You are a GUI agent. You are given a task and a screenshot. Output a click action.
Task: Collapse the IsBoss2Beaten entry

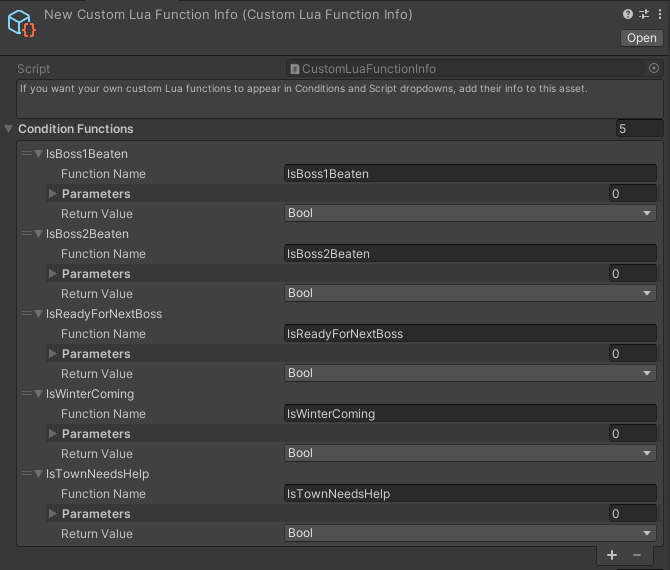point(38,234)
